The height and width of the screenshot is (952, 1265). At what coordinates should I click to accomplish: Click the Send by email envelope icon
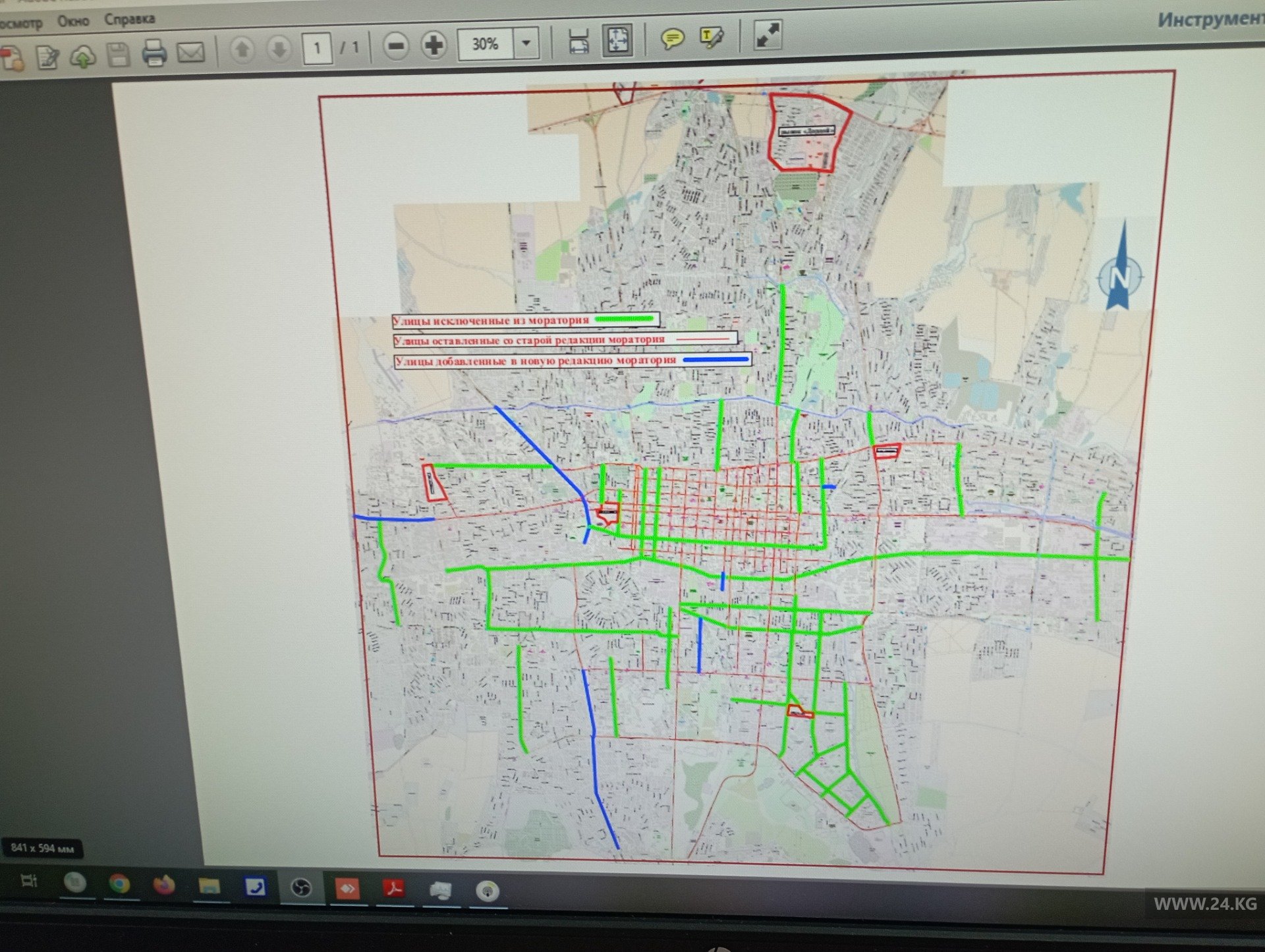pos(191,52)
